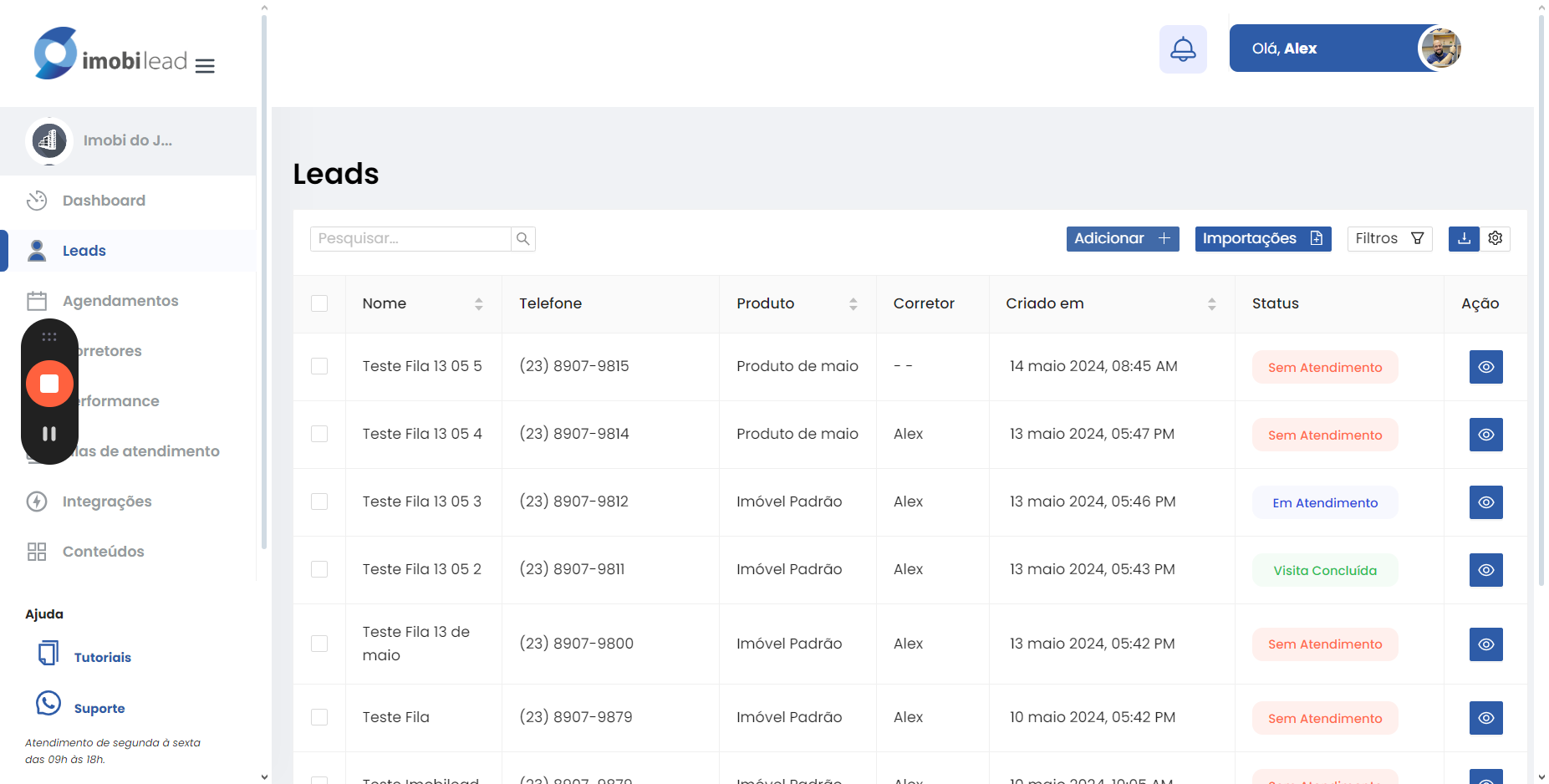View lead Teste Fila from 10 maio
1549x784 pixels.
(x=1485, y=718)
